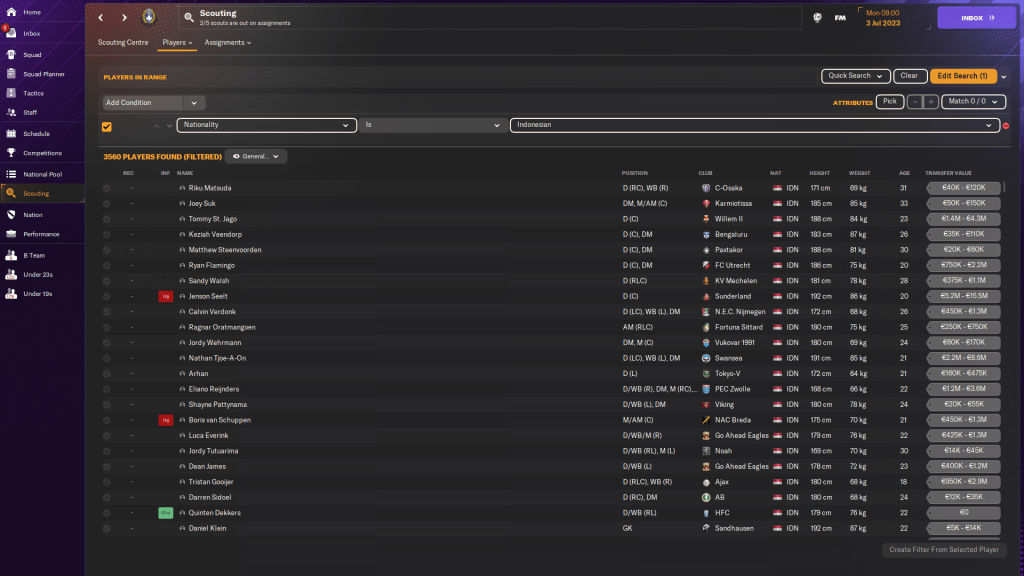Switch to the Scouting Centre tab
Screen dimensions: 1024x576
pyautogui.click(x=125, y=43)
